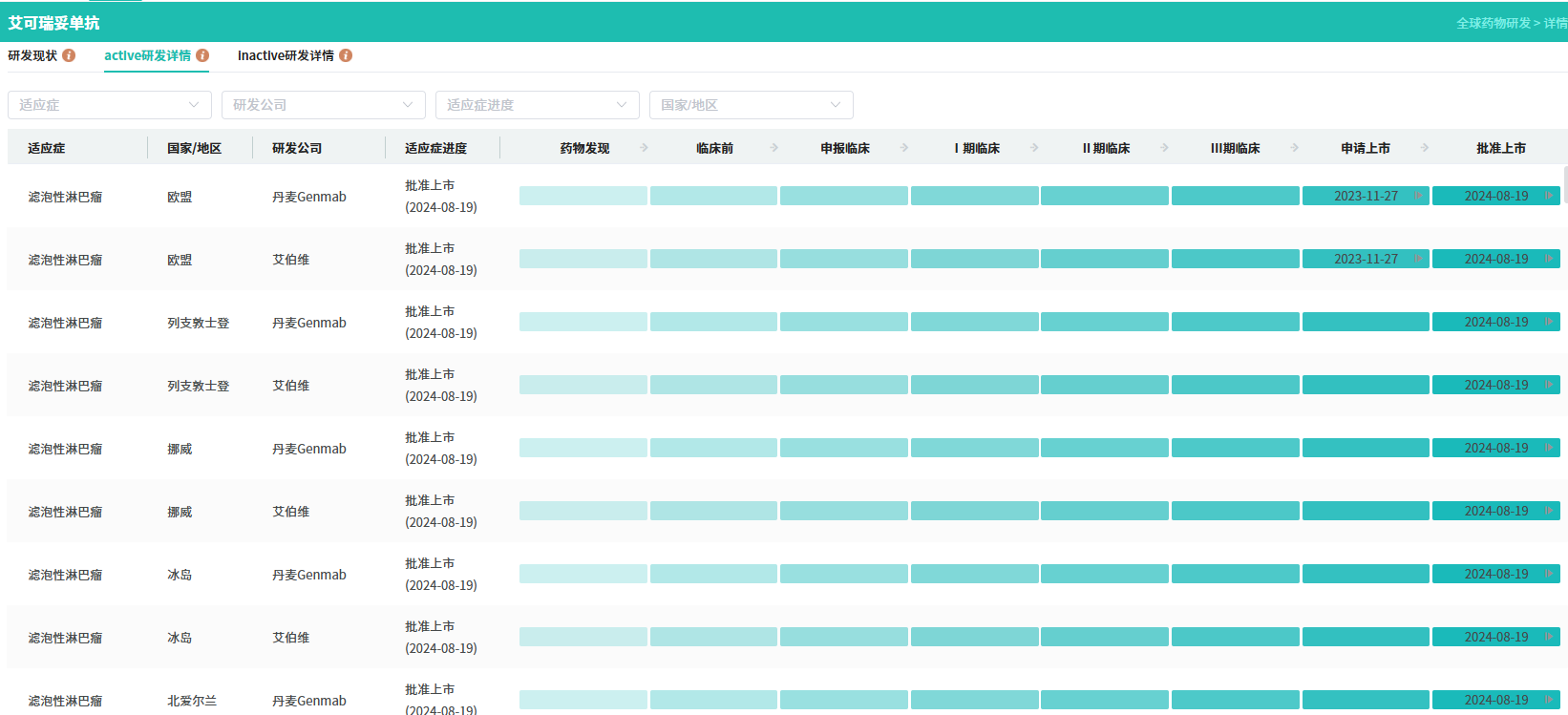This screenshot has height=715, width=1568.
Task: Click the play icon on 挪威 丹麦Genmab approval bar
Action: tap(1549, 448)
